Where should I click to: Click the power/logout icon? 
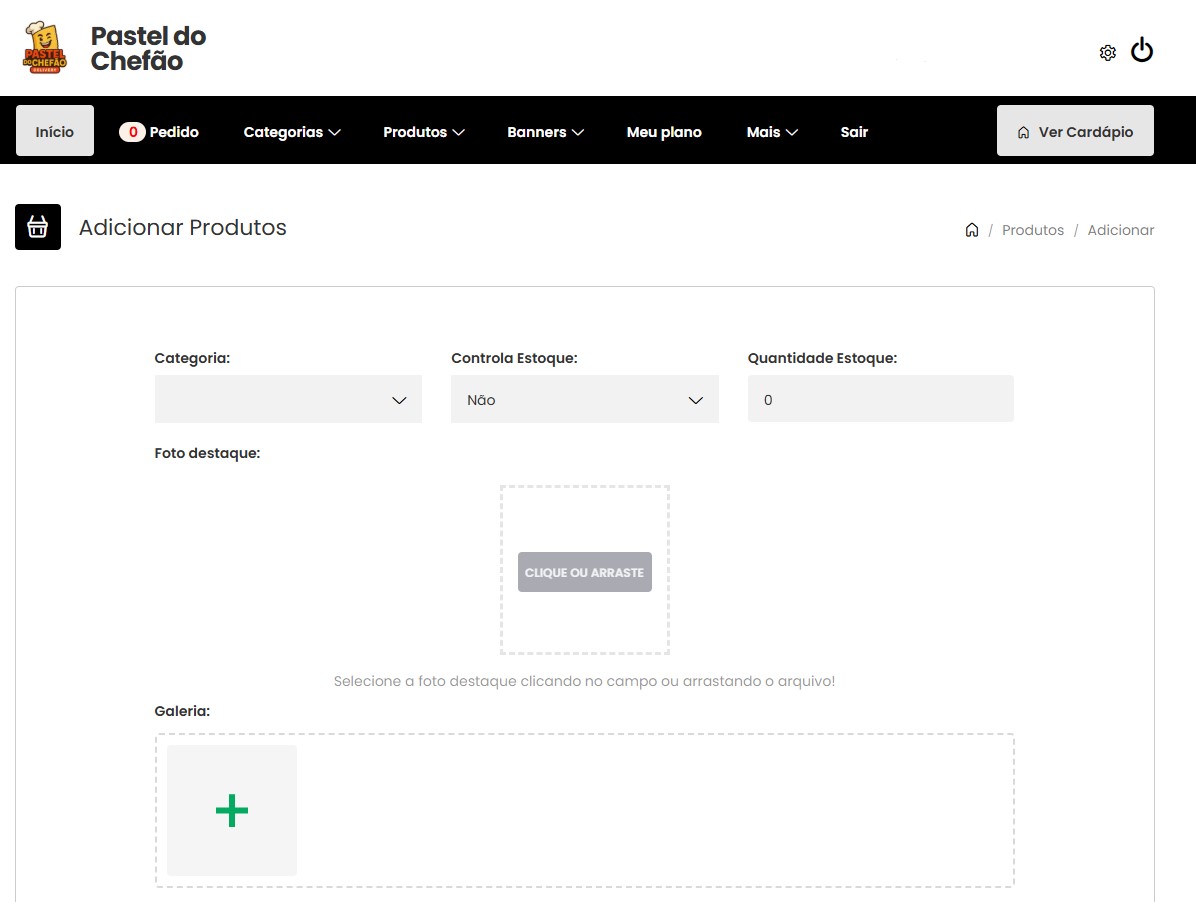pos(1141,49)
